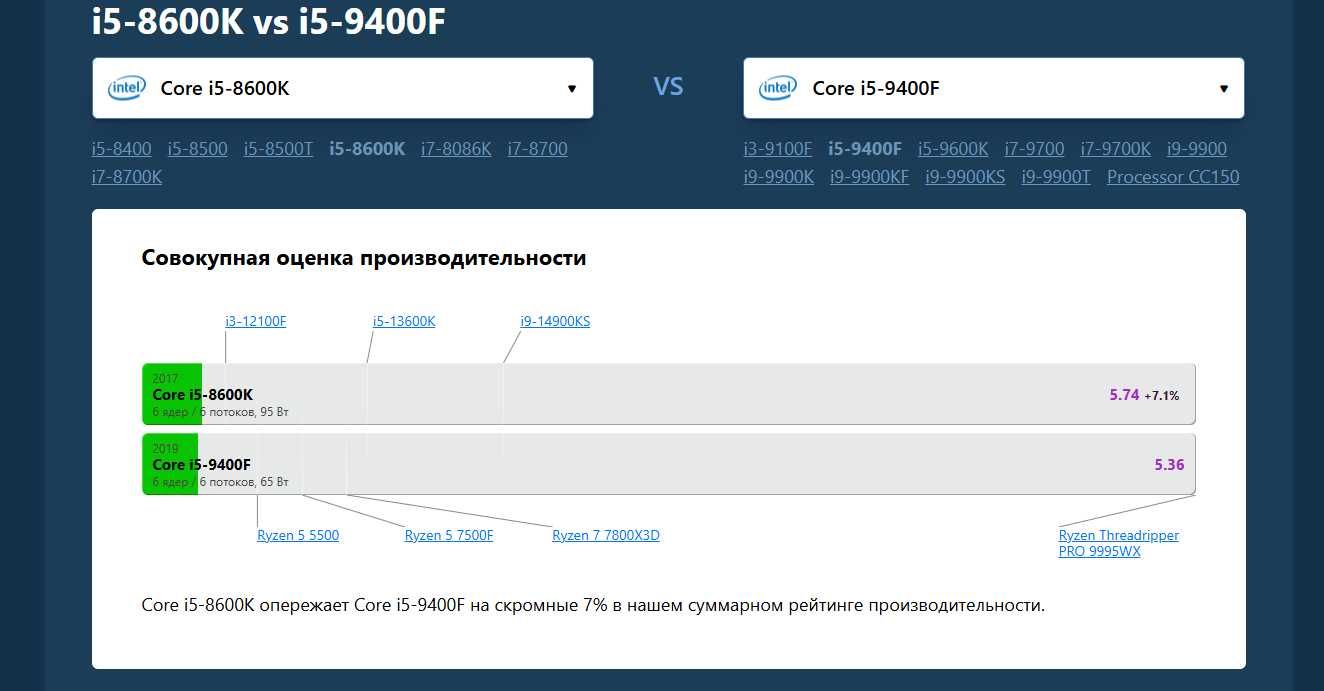Image resolution: width=1324 pixels, height=691 pixels.
Task: Click the Intel logo beside Core i5-9400F
Action: point(778,88)
